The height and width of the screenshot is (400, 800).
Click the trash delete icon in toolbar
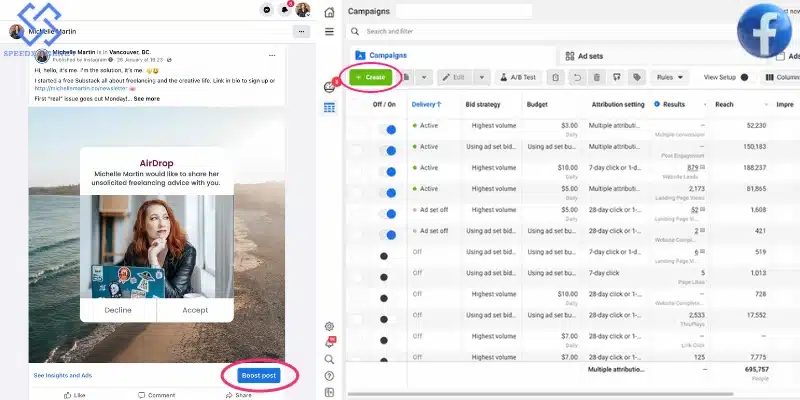pyautogui.click(x=597, y=77)
